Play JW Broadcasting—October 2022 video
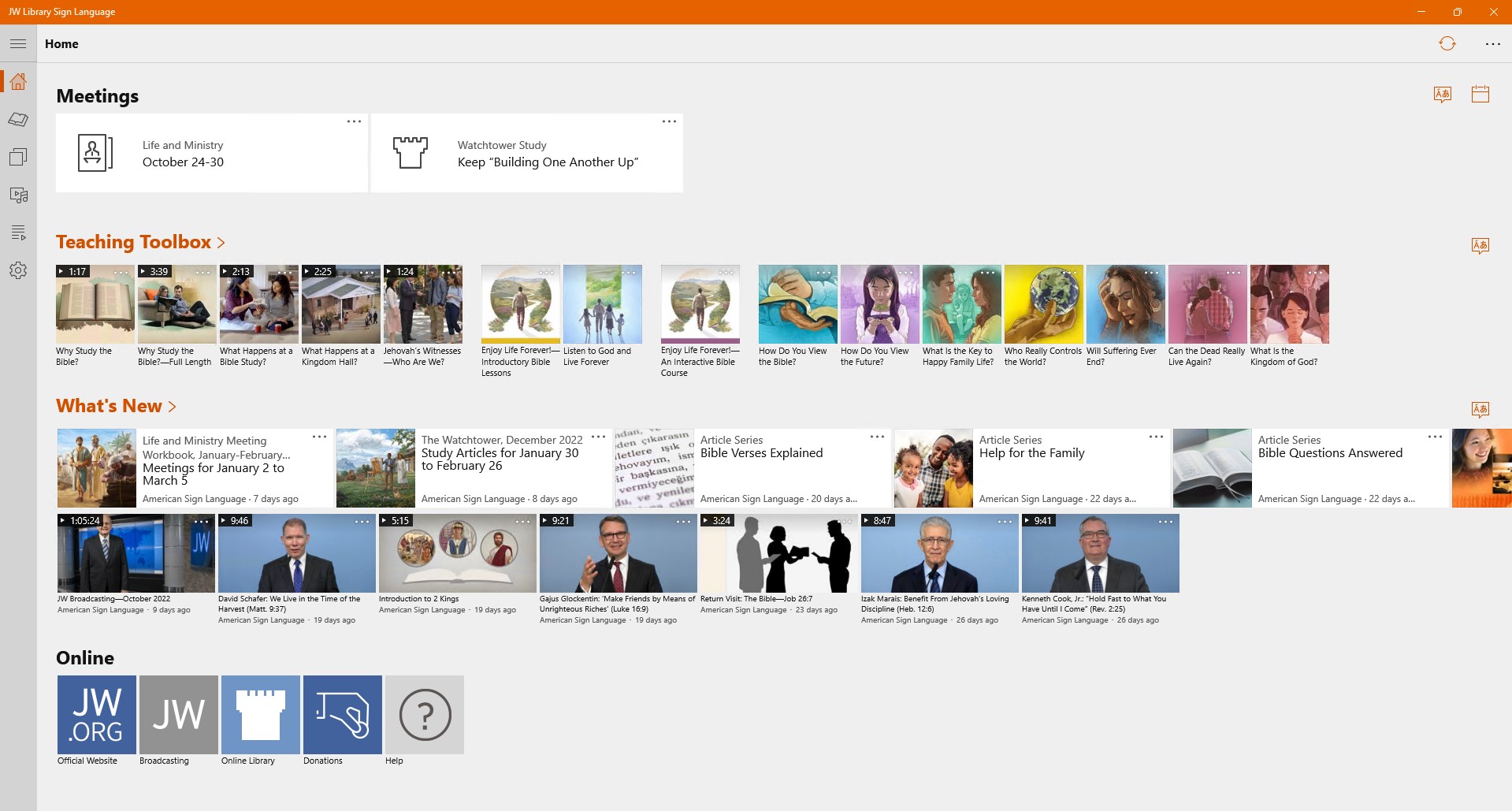 [x=136, y=553]
